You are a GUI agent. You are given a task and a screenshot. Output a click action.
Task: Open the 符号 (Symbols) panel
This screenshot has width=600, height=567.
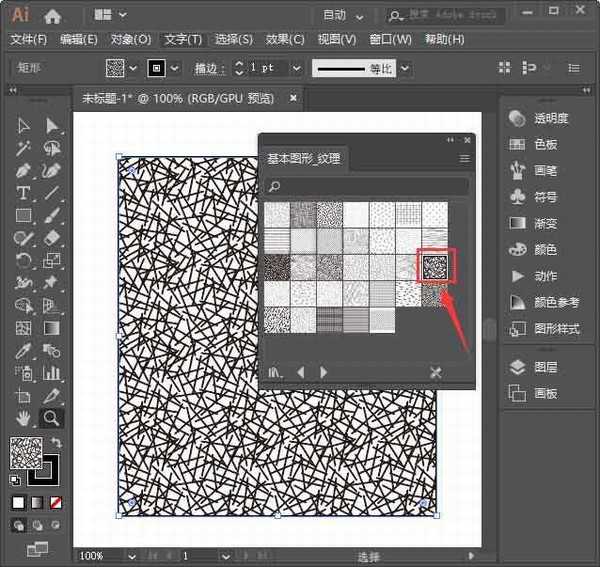pyautogui.click(x=546, y=197)
